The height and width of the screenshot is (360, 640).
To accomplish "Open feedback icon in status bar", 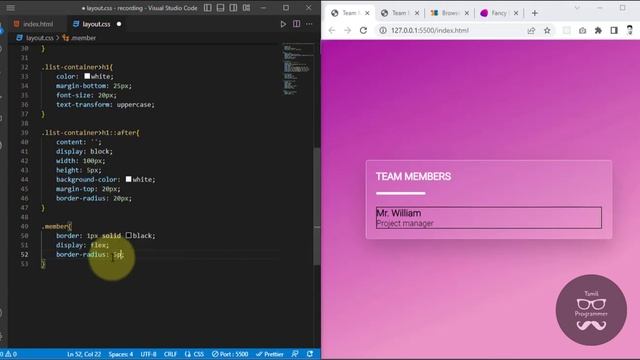I will click(x=295, y=354).
